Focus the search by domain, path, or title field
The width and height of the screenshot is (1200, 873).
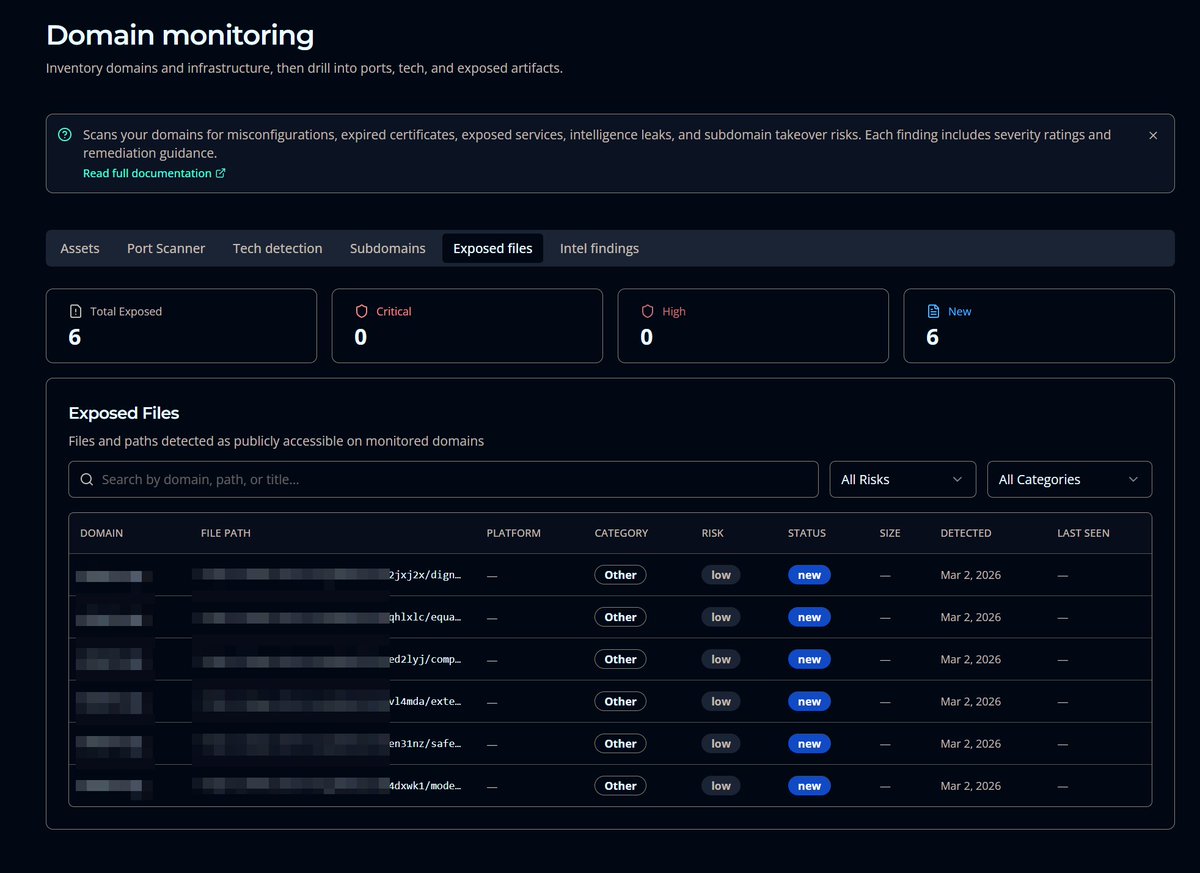point(443,479)
